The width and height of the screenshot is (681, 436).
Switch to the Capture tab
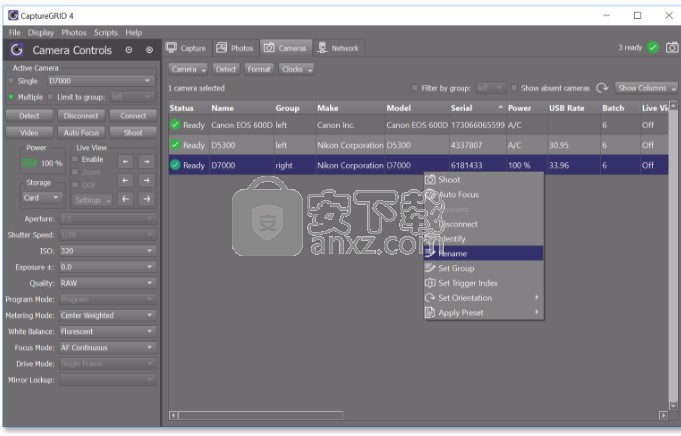(187, 48)
